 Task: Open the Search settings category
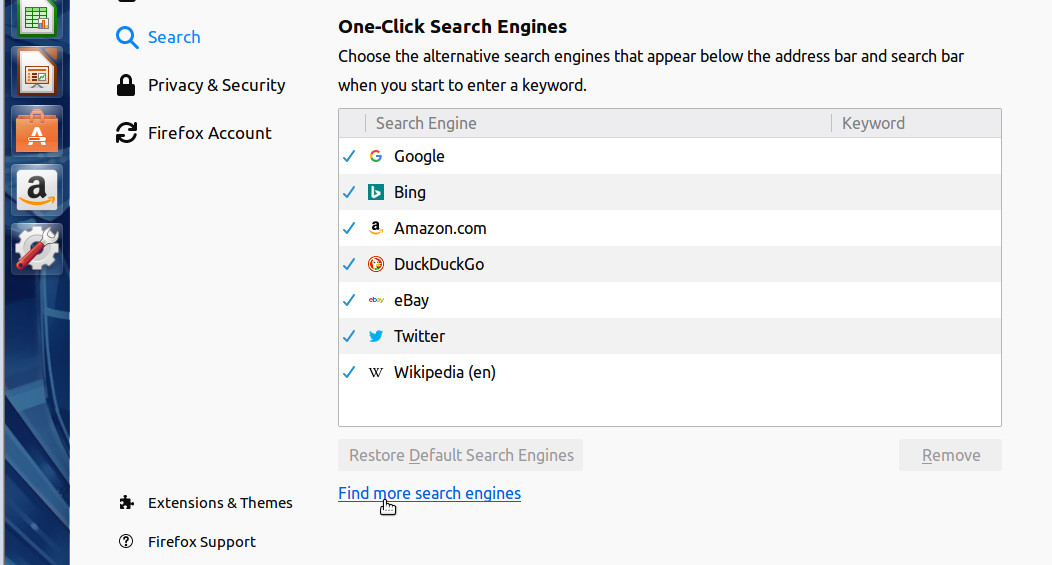tap(173, 37)
